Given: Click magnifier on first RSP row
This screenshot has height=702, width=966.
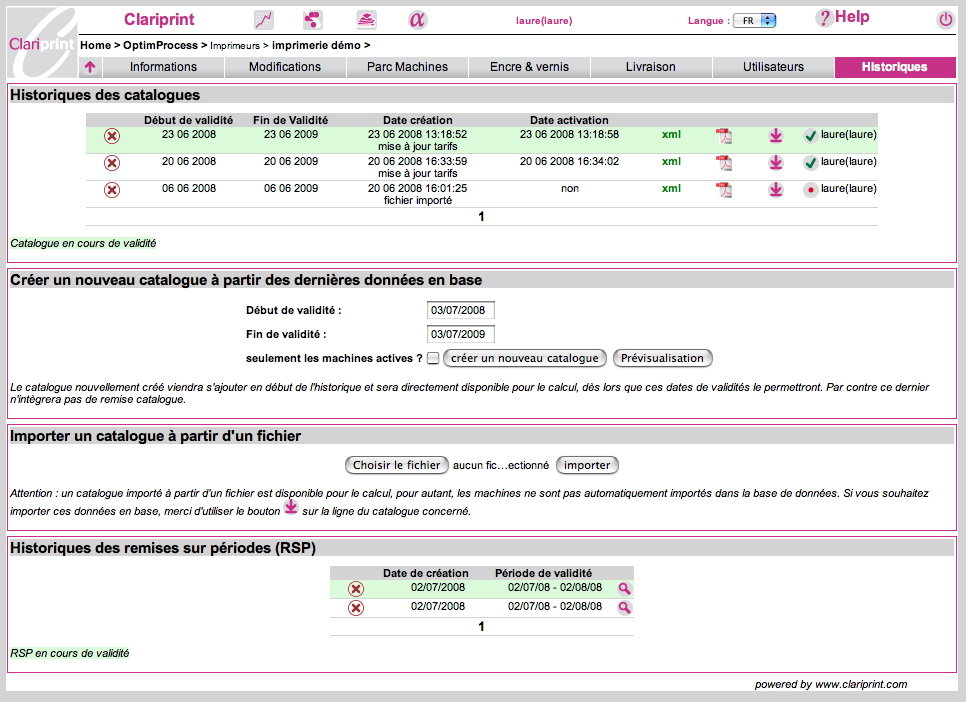Looking at the screenshot, I should tap(624, 589).
